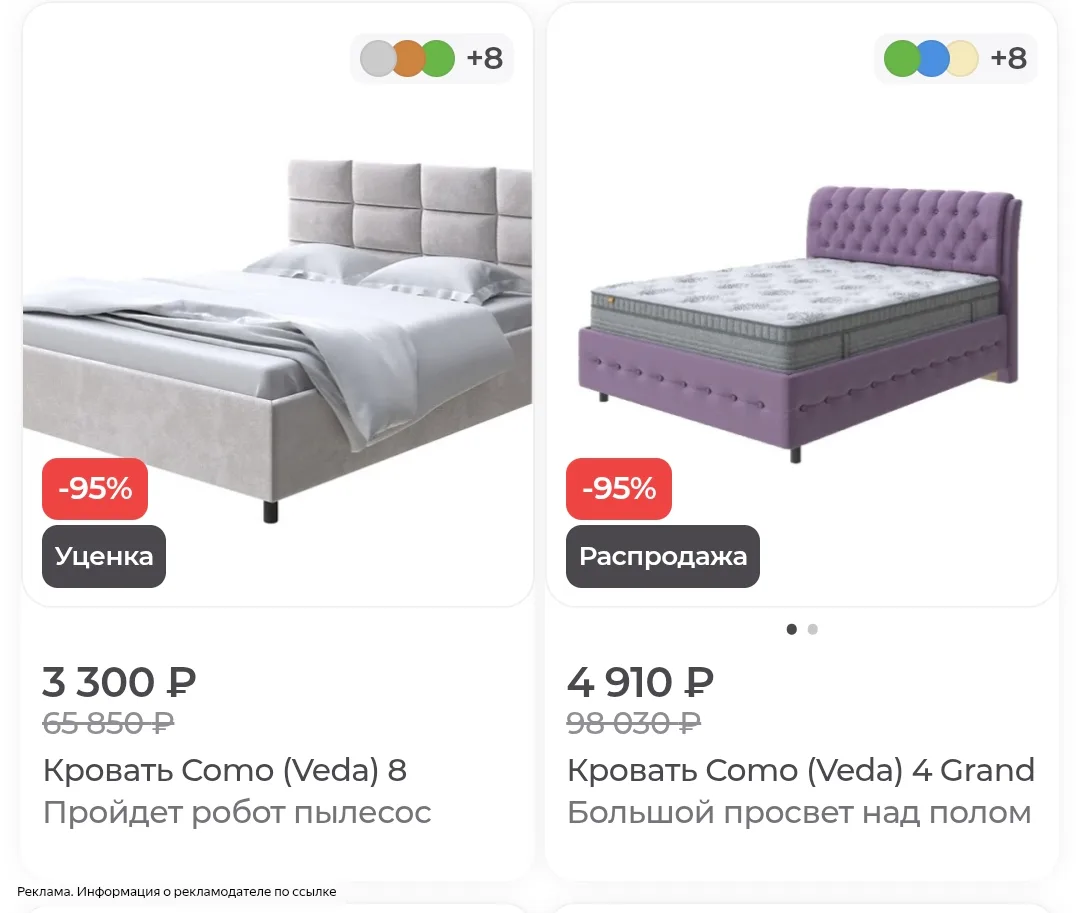Switch to first image carousel dot
This screenshot has height=913, width=1080.
[x=791, y=629]
